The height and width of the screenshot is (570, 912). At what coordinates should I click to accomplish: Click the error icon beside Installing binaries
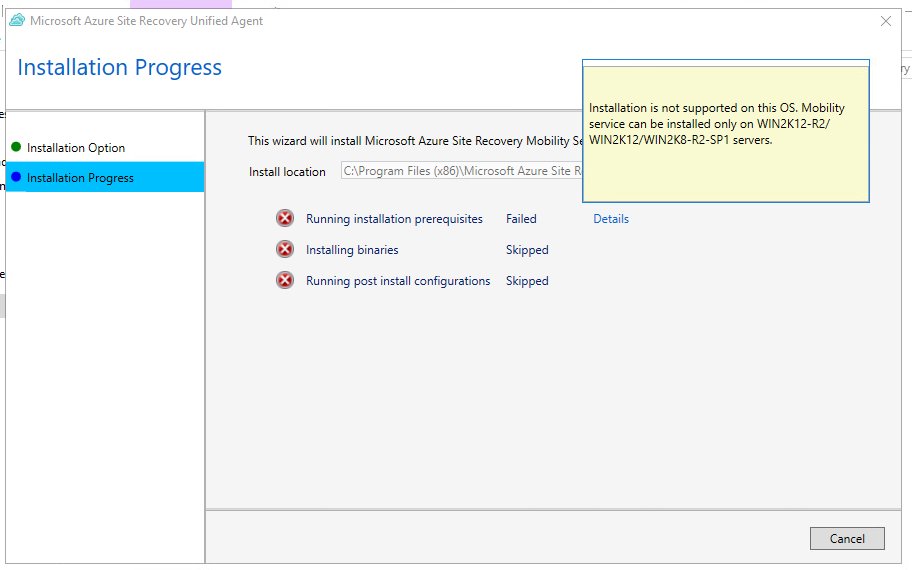284,250
